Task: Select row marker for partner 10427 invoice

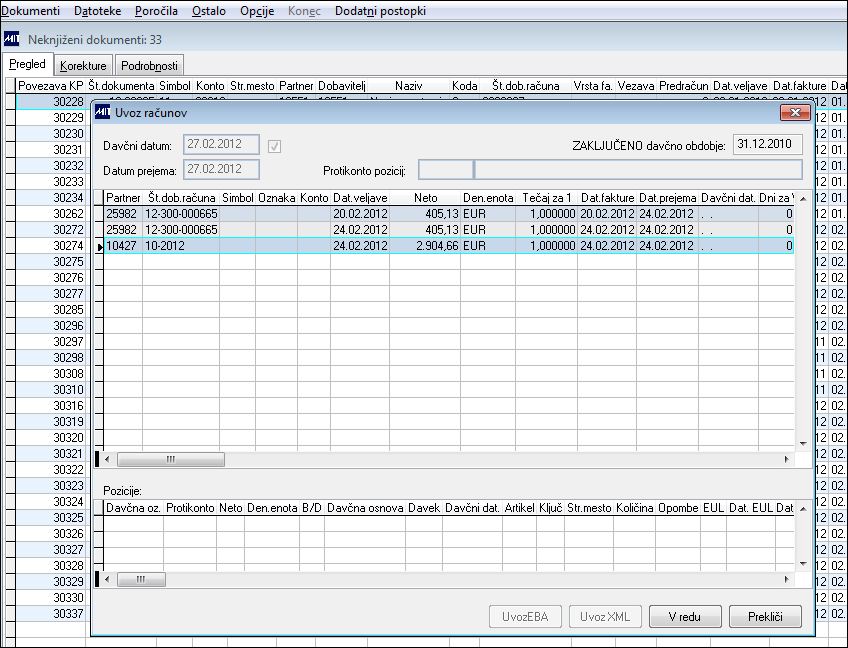Action: click(x=99, y=246)
